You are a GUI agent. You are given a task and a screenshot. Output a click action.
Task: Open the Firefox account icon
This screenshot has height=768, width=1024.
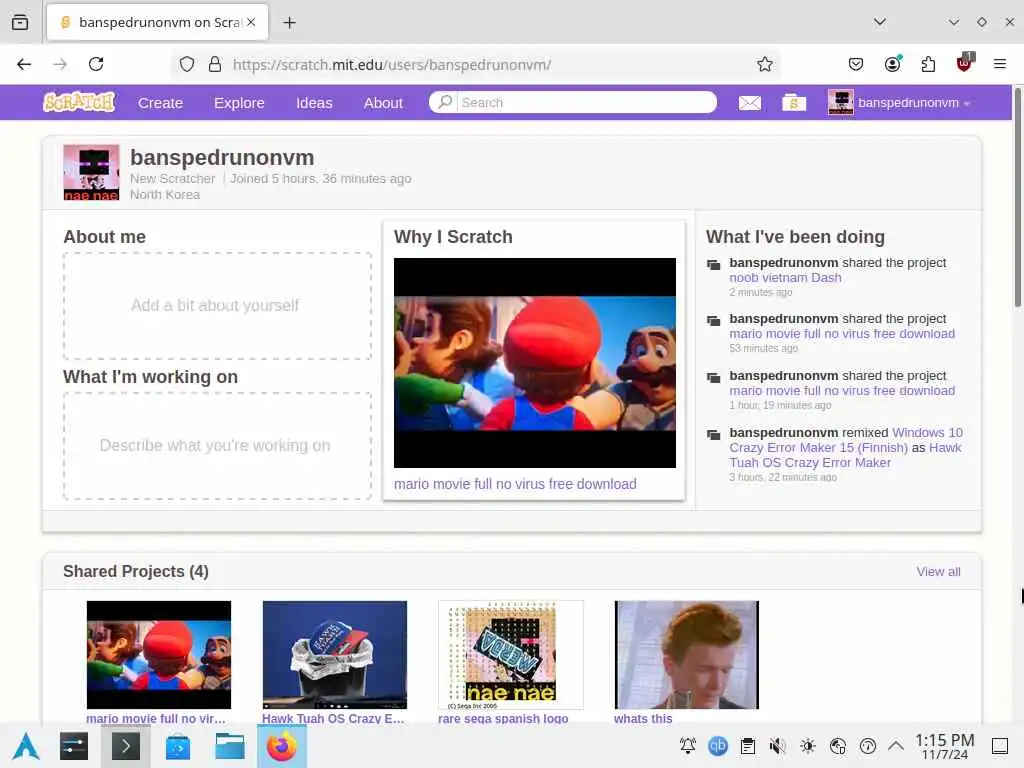pos(892,64)
